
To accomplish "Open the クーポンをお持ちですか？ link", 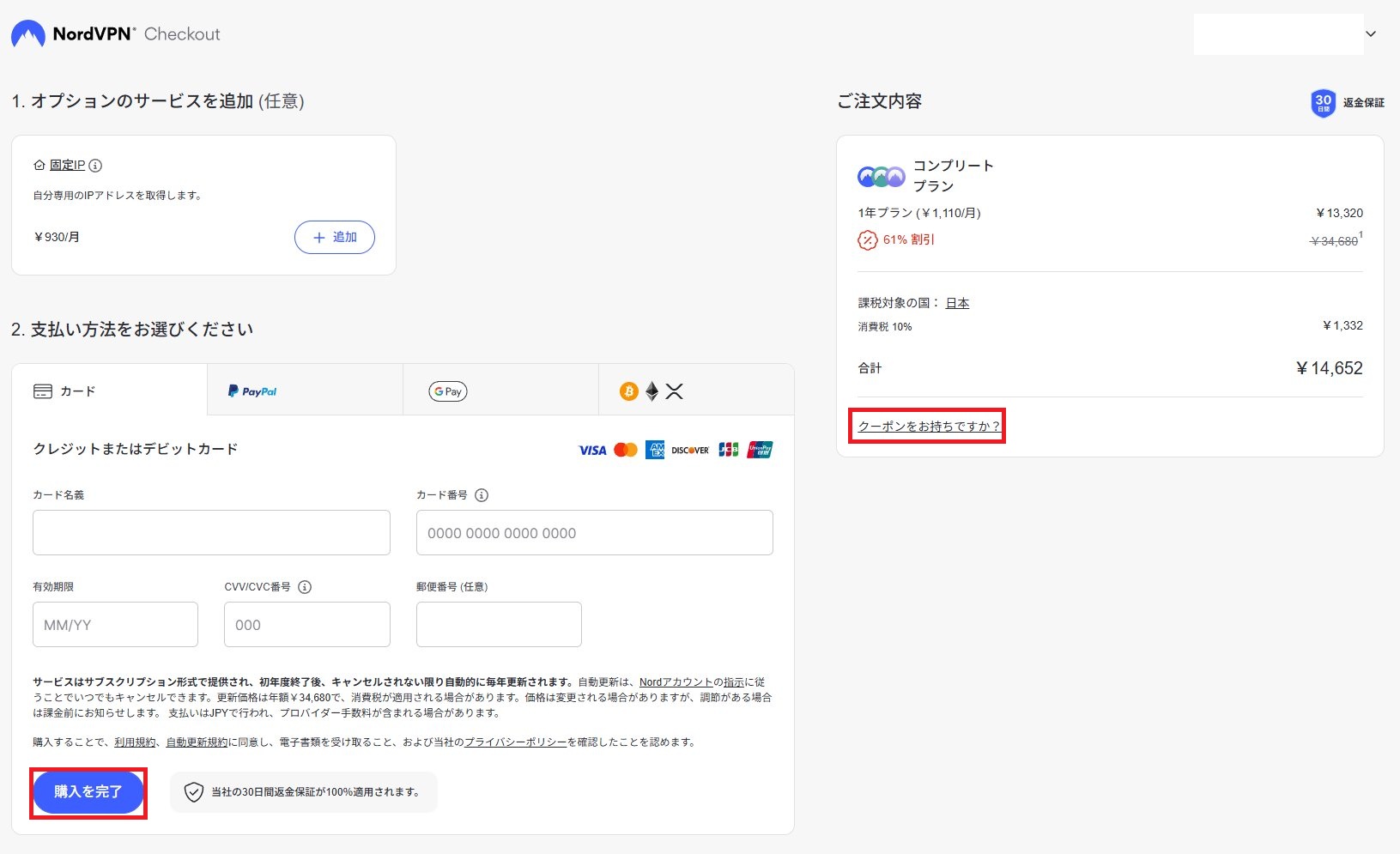I will point(928,427).
